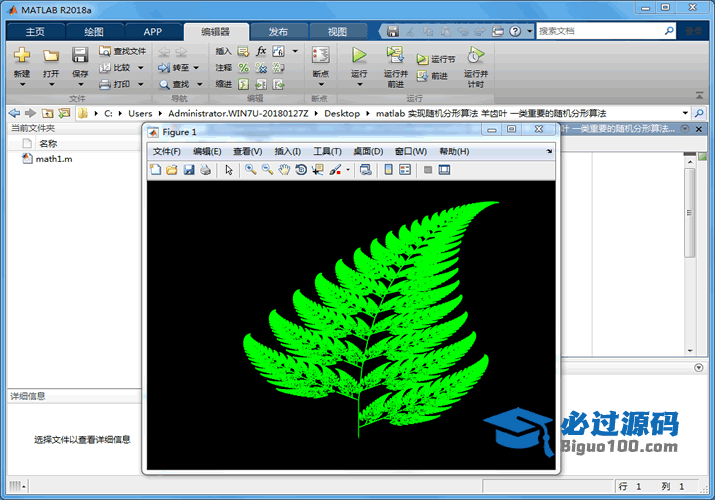Toggle the Edit Plot arrow tool
This screenshot has width=715, height=500.
(x=229, y=170)
